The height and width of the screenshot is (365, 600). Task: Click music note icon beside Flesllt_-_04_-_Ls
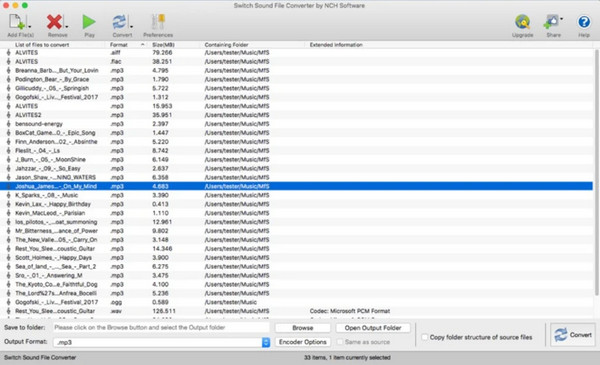click(8, 151)
